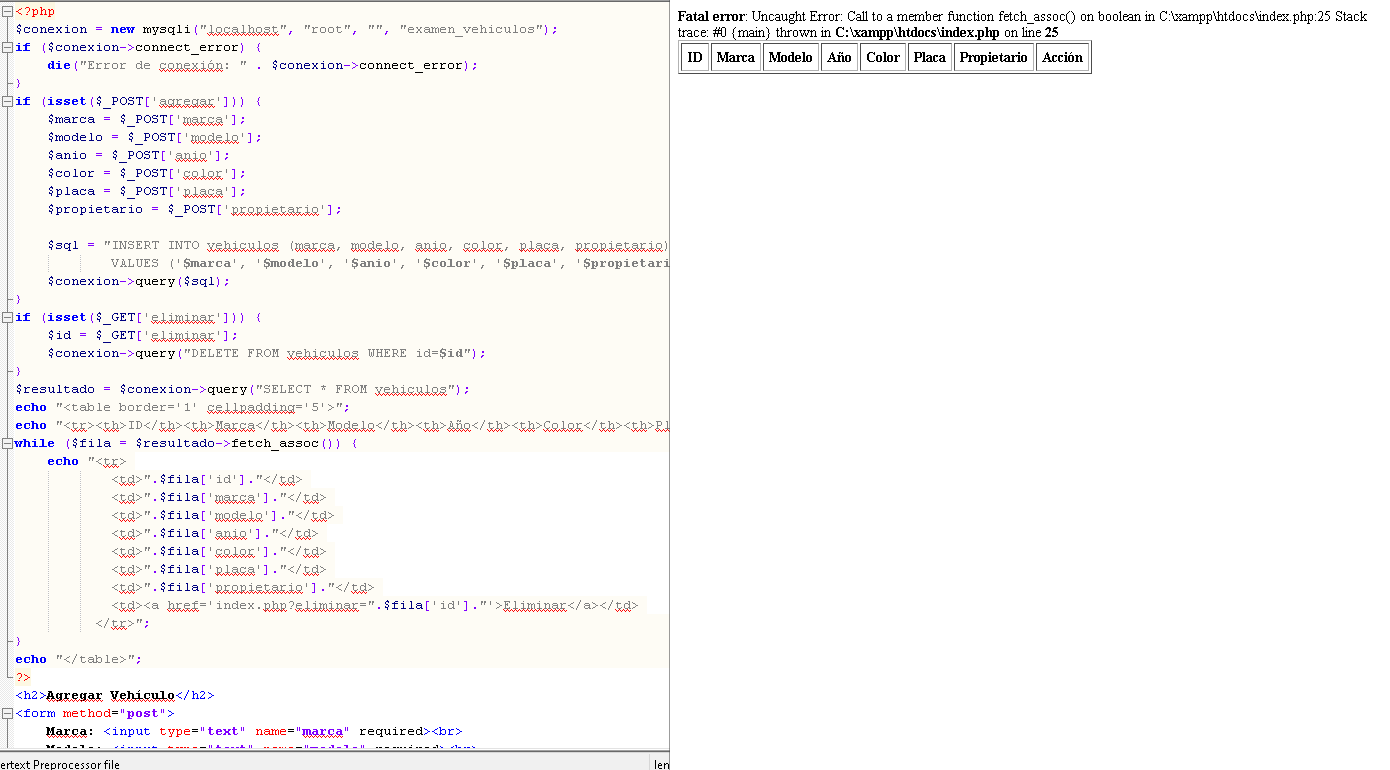Collapse the <?php block fold marker
1390x770 pixels.
[x=7, y=12]
